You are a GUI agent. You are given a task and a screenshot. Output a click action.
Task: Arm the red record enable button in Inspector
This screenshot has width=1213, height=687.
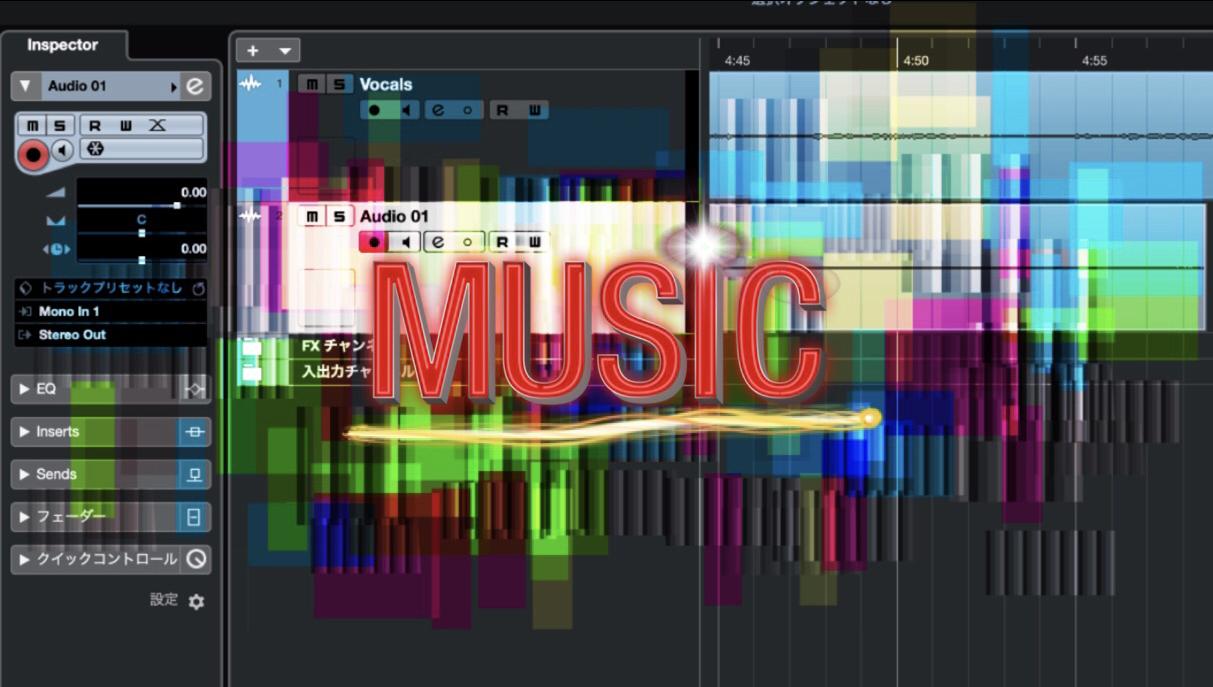point(33,153)
